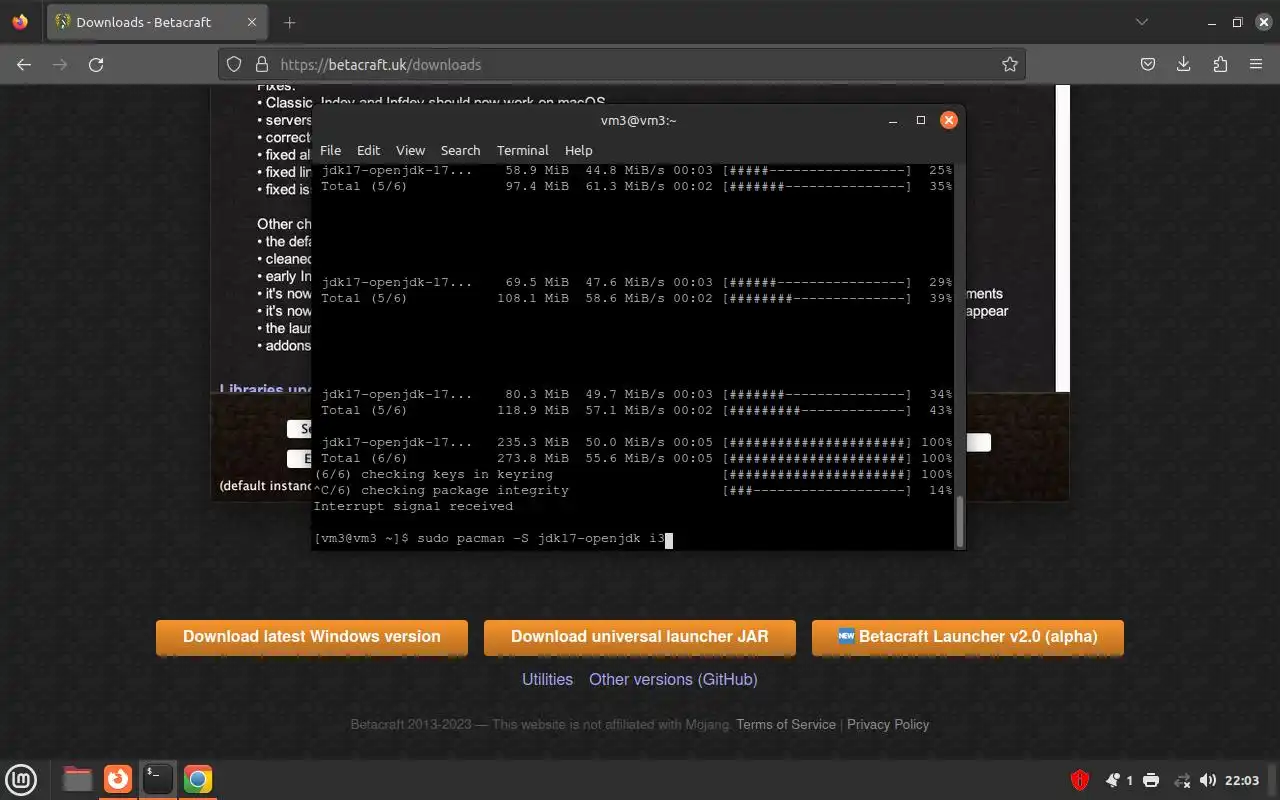Click the page scrollbar in the changelog box
This screenshot has height=800, width=1280.
[x=1063, y=238]
